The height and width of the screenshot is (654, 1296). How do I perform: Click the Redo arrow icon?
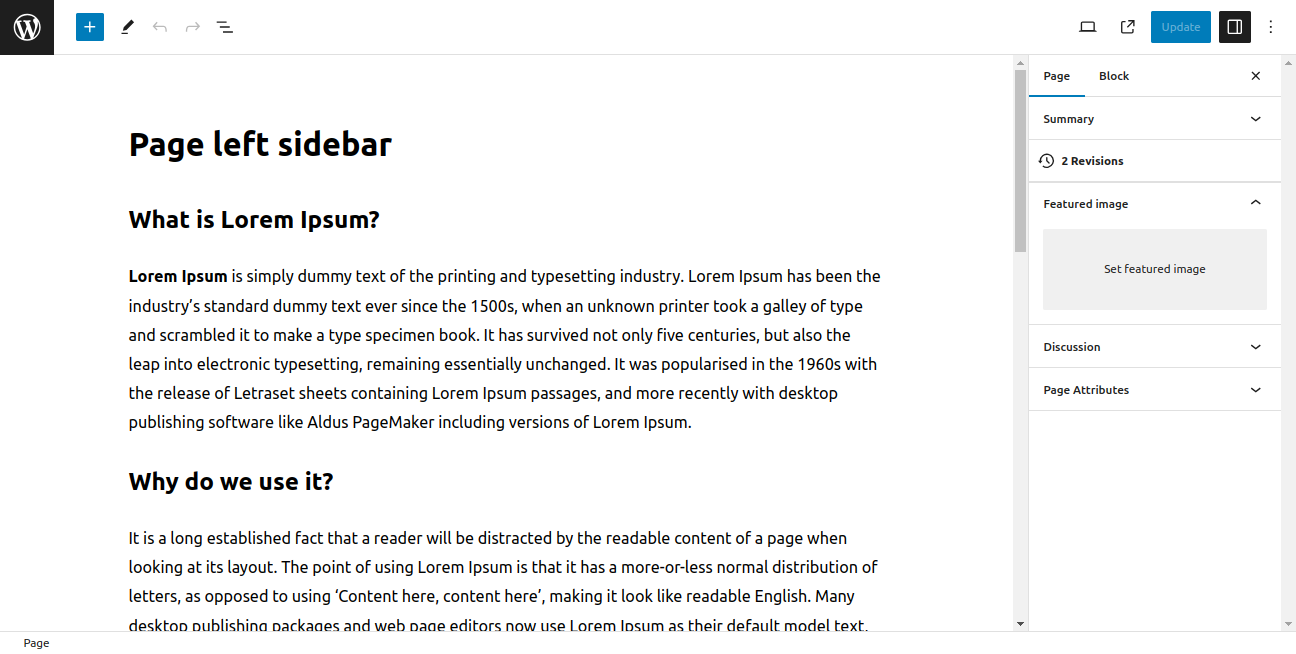(x=193, y=27)
